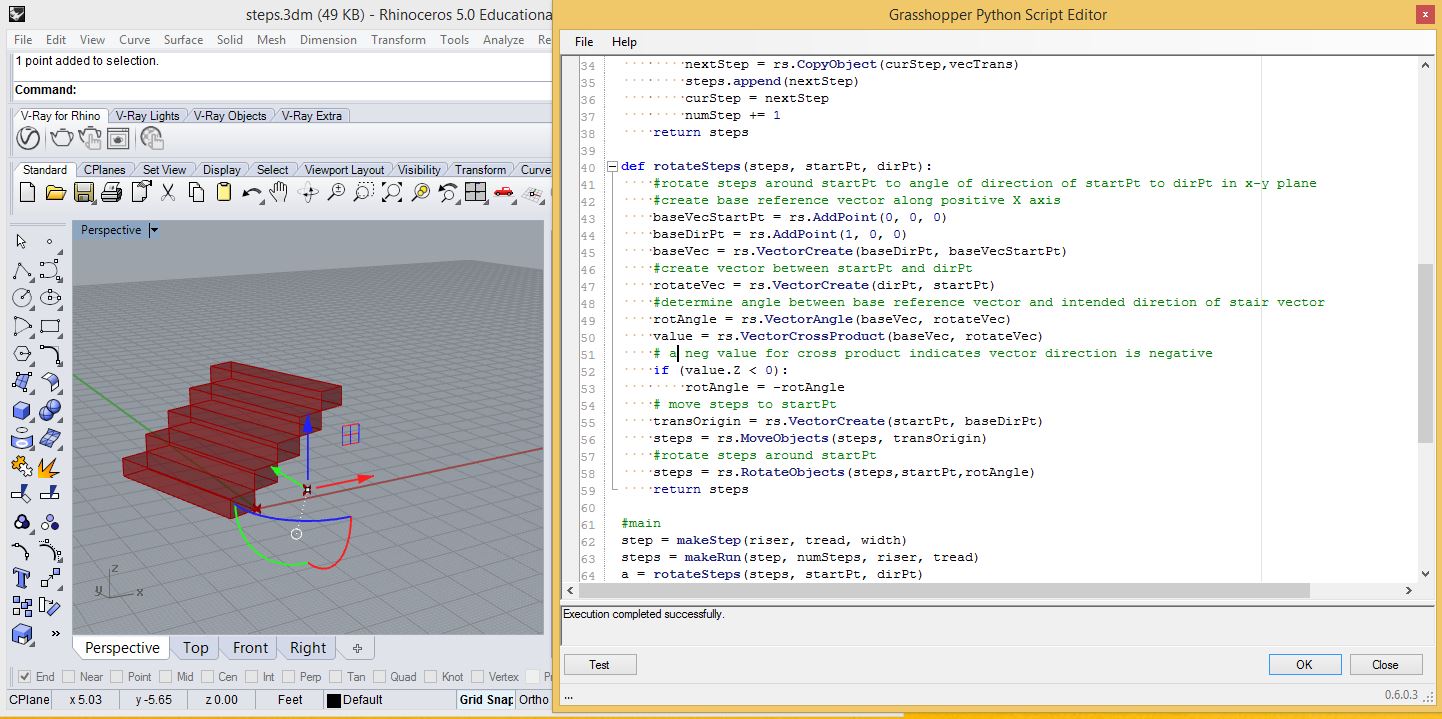This screenshot has height=719, width=1442.
Task: Open the Help menu in Script Editor
Action: [x=624, y=42]
